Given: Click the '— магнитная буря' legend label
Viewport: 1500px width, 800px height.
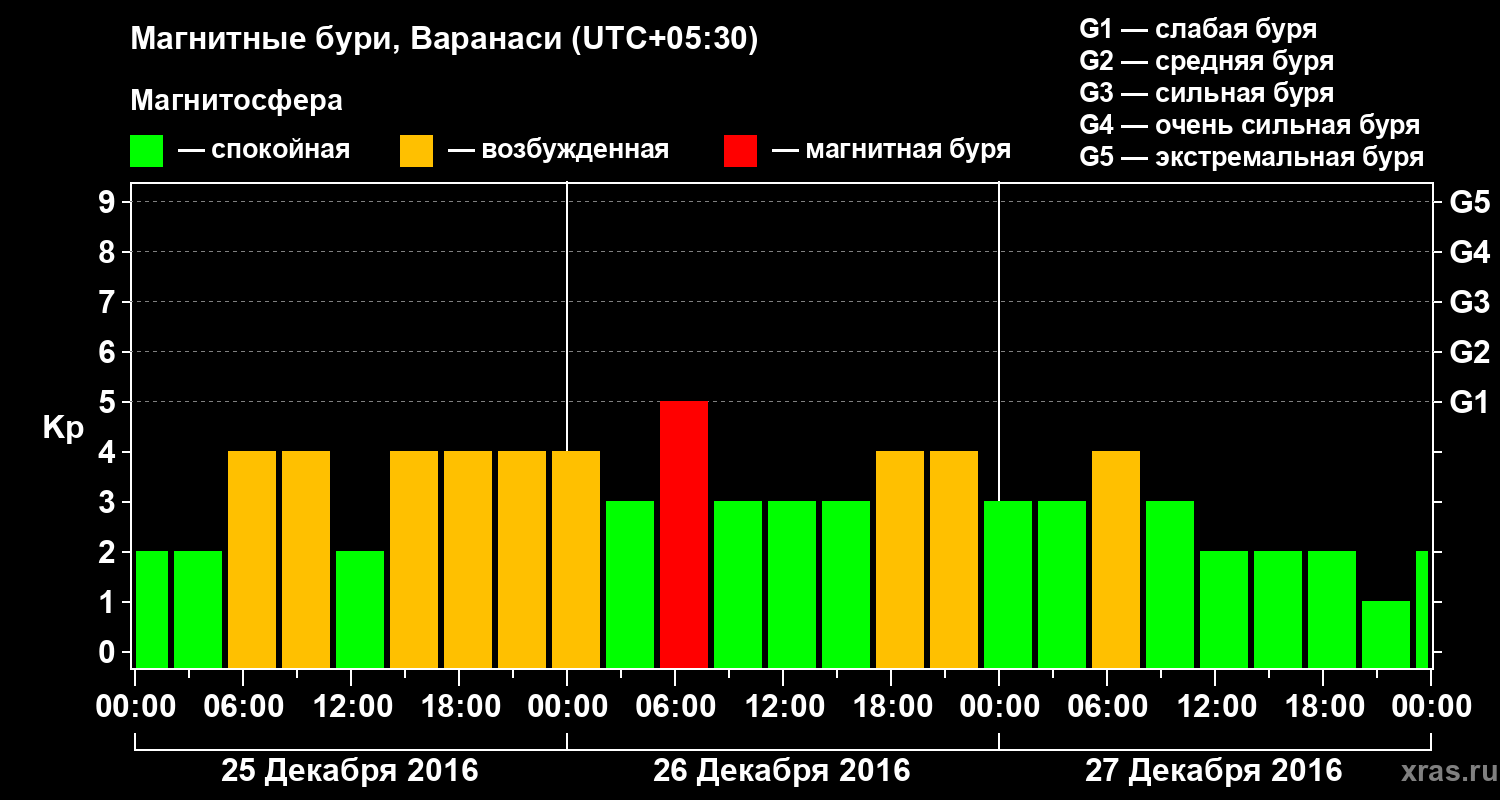Looking at the screenshot, I should (x=891, y=150).
